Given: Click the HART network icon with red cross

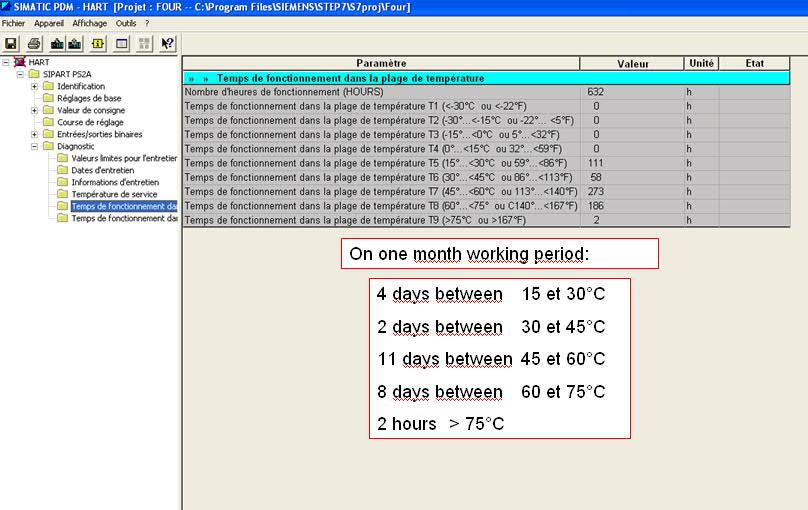Looking at the screenshot, I should coord(20,62).
